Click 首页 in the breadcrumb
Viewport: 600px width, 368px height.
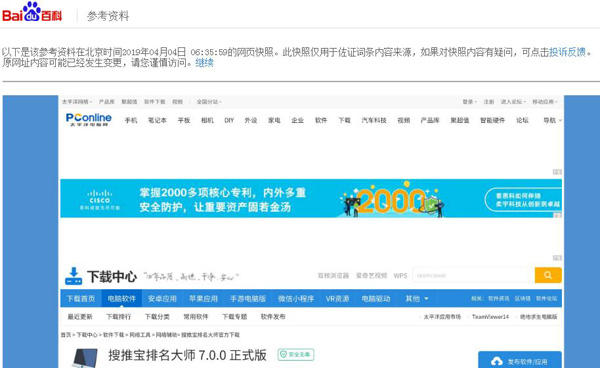click(66, 335)
